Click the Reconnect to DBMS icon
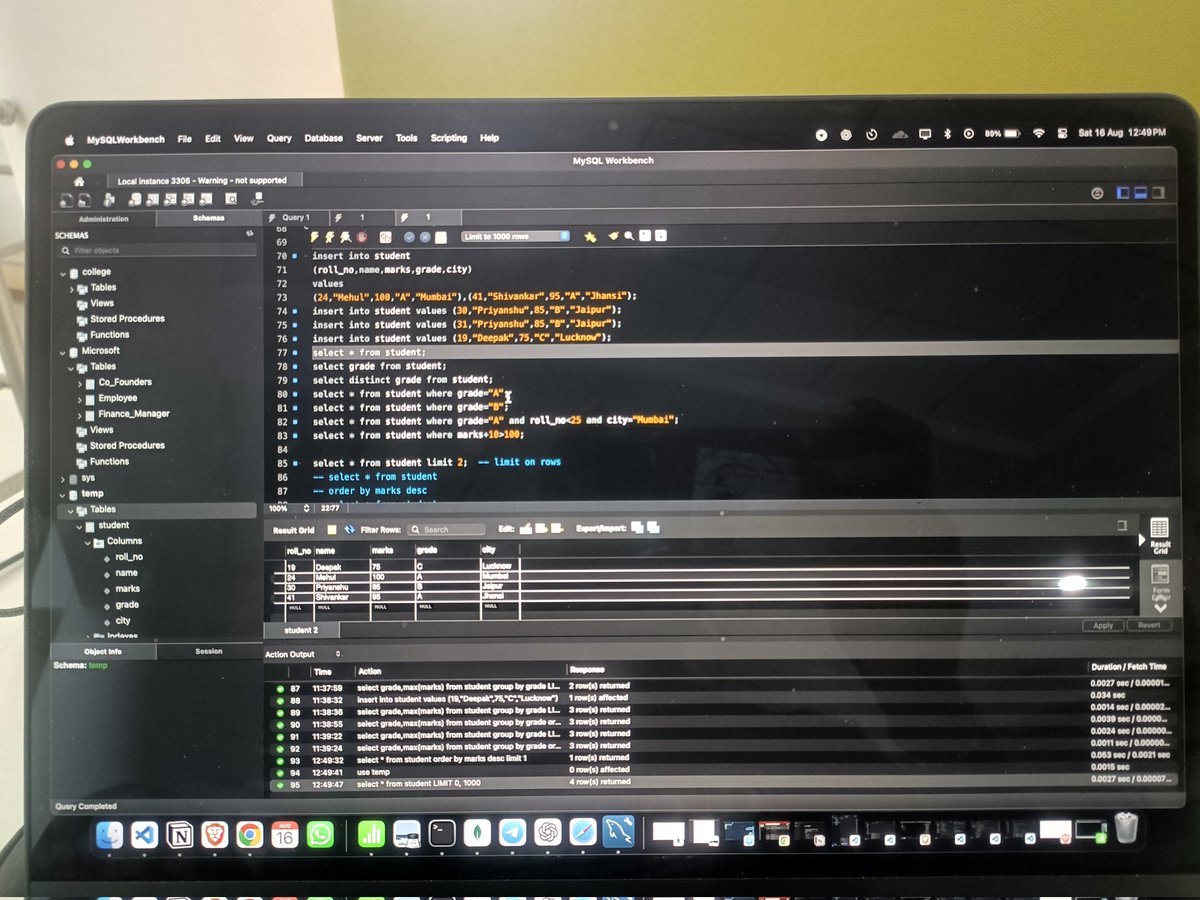Viewport: 1200px width, 900px height. tap(258, 199)
